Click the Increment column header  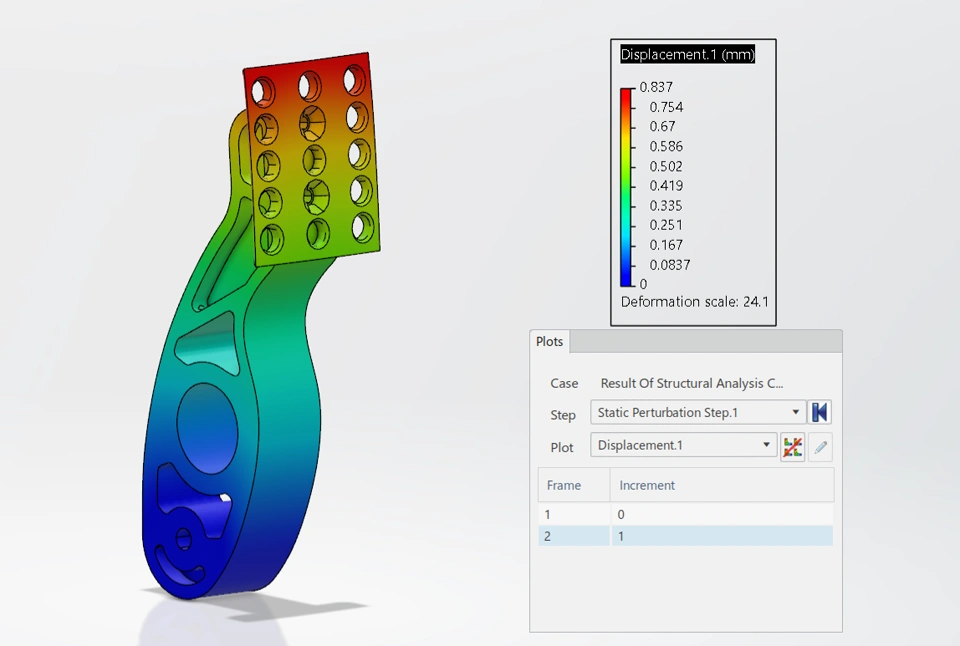722,485
